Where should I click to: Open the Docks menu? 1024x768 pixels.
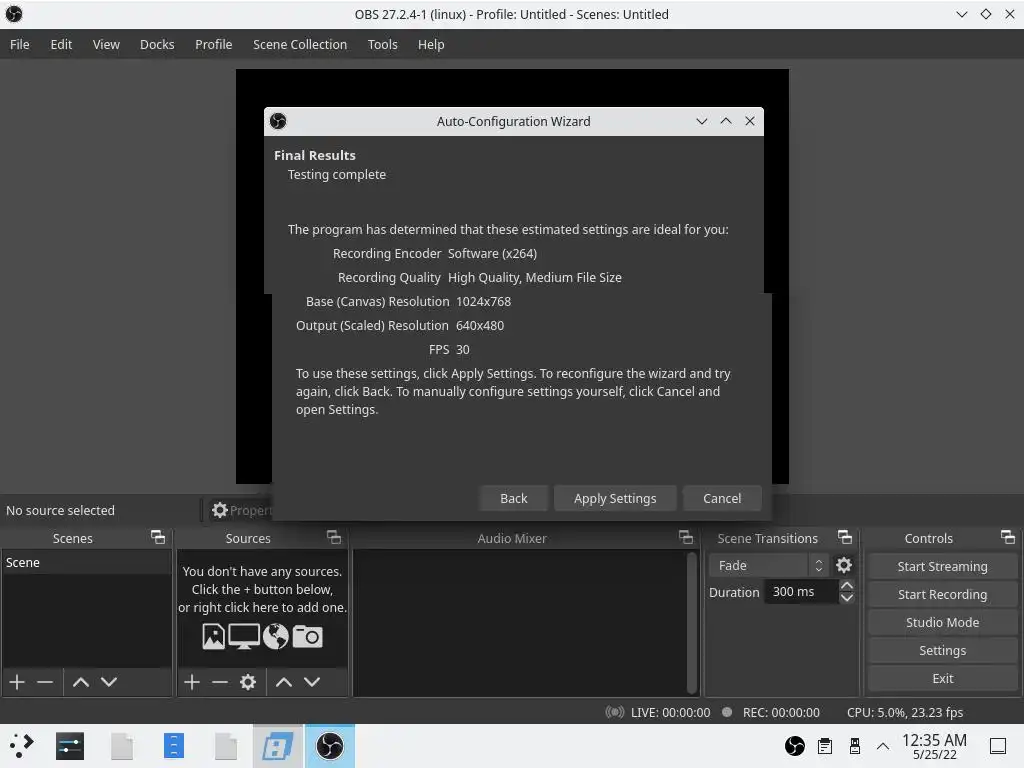[157, 44]
